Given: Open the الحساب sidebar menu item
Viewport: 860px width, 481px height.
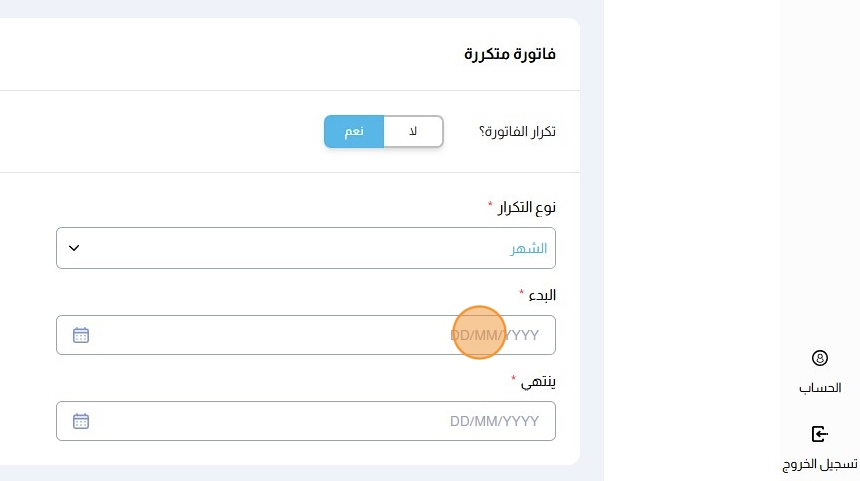Looking at the screenshot, I should [x=820, y=387].
